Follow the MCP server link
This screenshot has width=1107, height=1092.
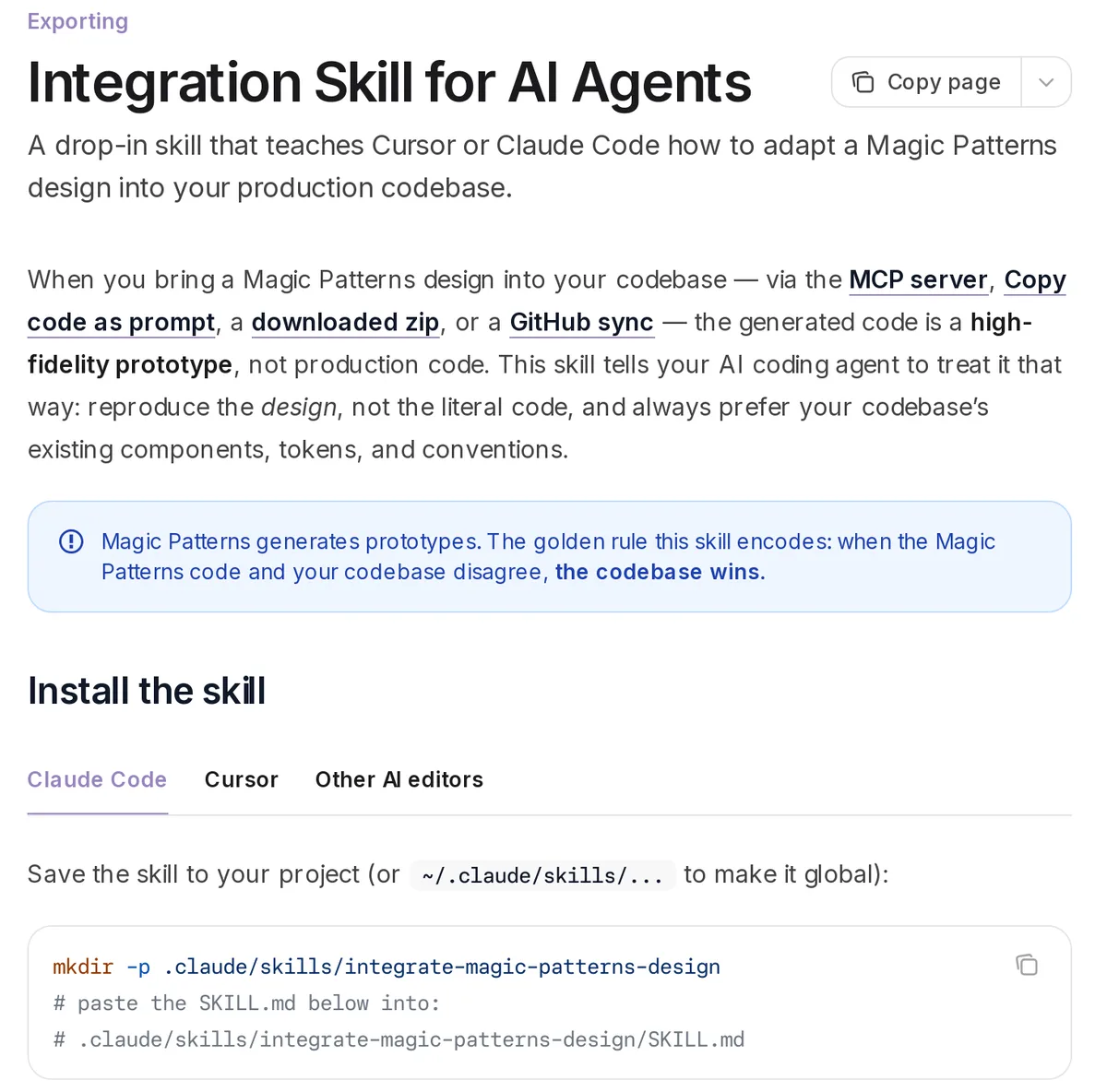click(x=919, y=279)
